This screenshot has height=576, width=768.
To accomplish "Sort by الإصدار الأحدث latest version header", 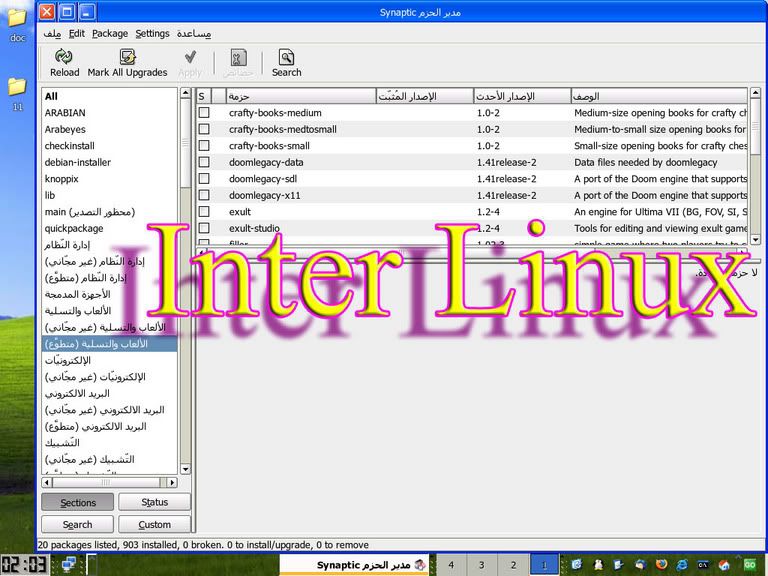I will coord(522,96).
